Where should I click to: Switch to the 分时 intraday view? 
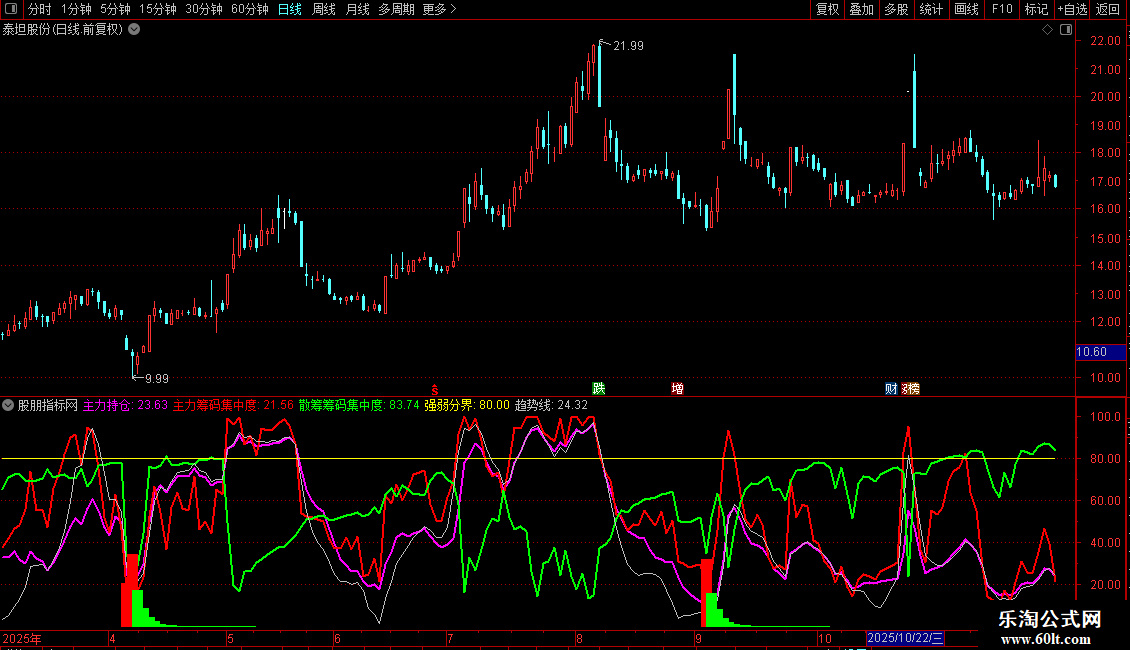39,9
